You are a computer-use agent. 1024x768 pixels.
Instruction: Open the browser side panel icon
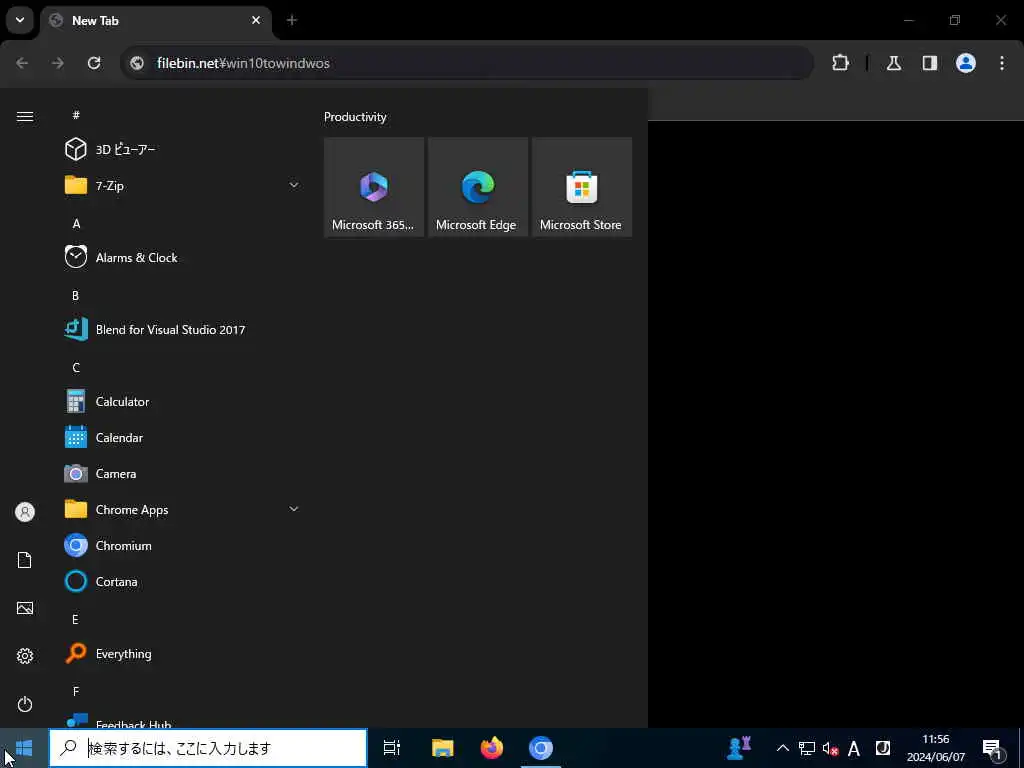[x=930, y=63]
